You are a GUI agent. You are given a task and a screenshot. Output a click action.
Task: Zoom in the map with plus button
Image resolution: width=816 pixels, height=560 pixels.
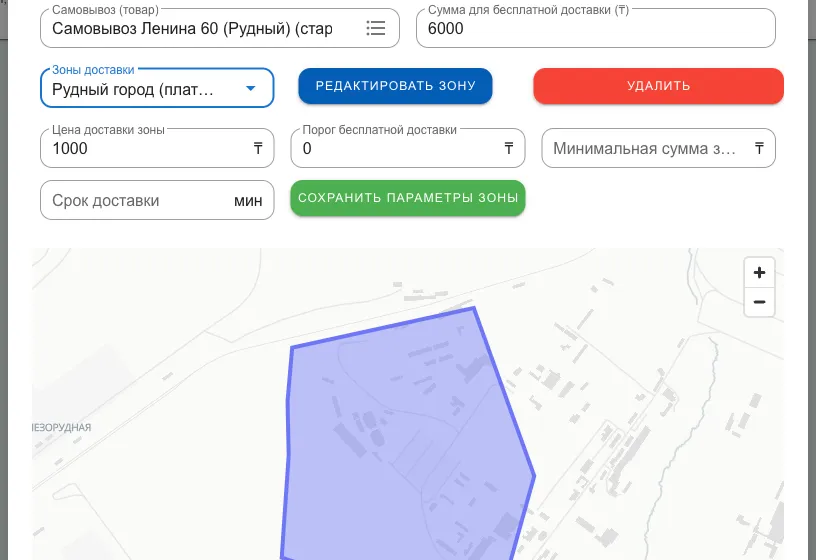(759, 272)
